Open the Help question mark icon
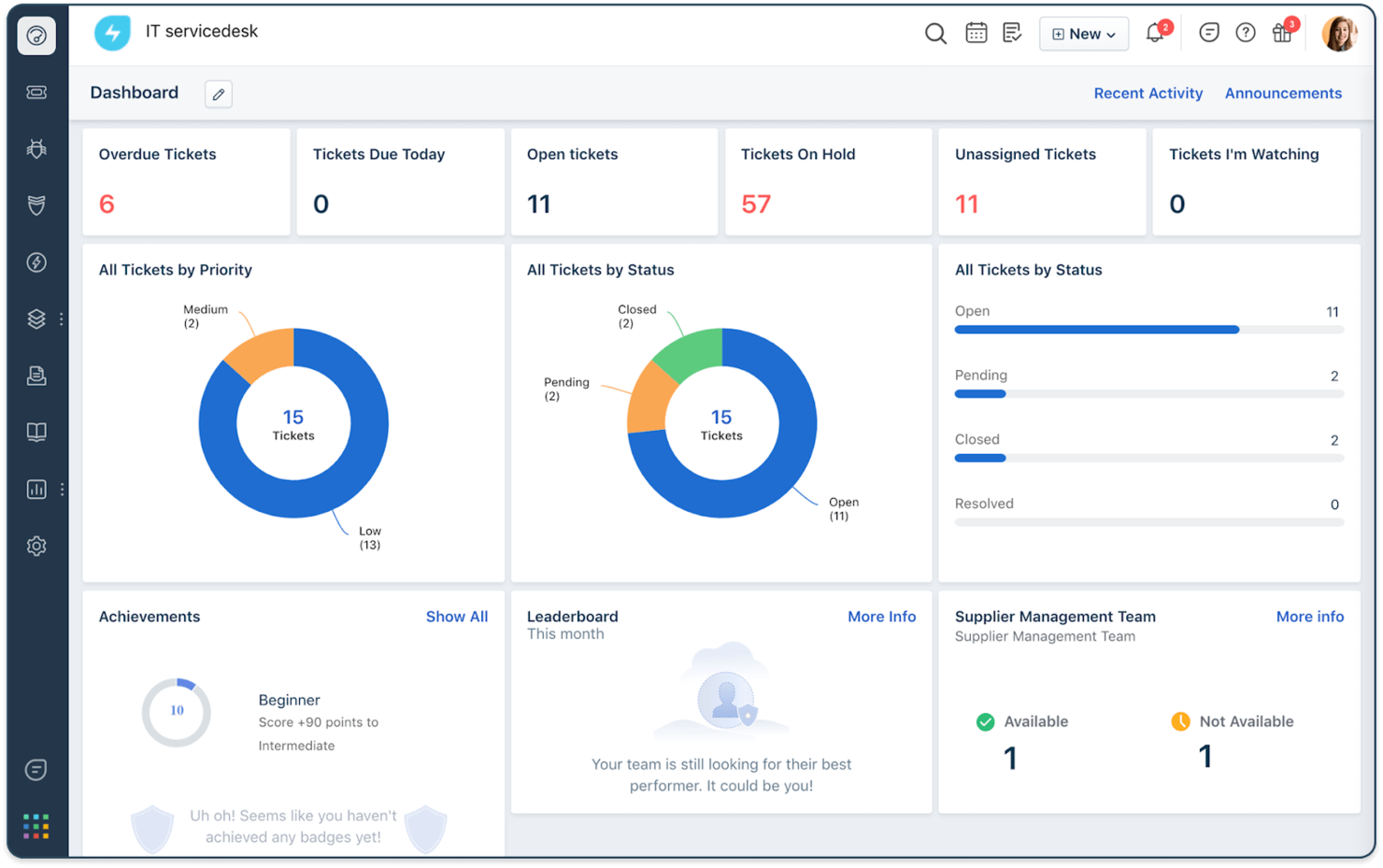The width and height of the screenshot is (1383, 868). [1245, 33]
